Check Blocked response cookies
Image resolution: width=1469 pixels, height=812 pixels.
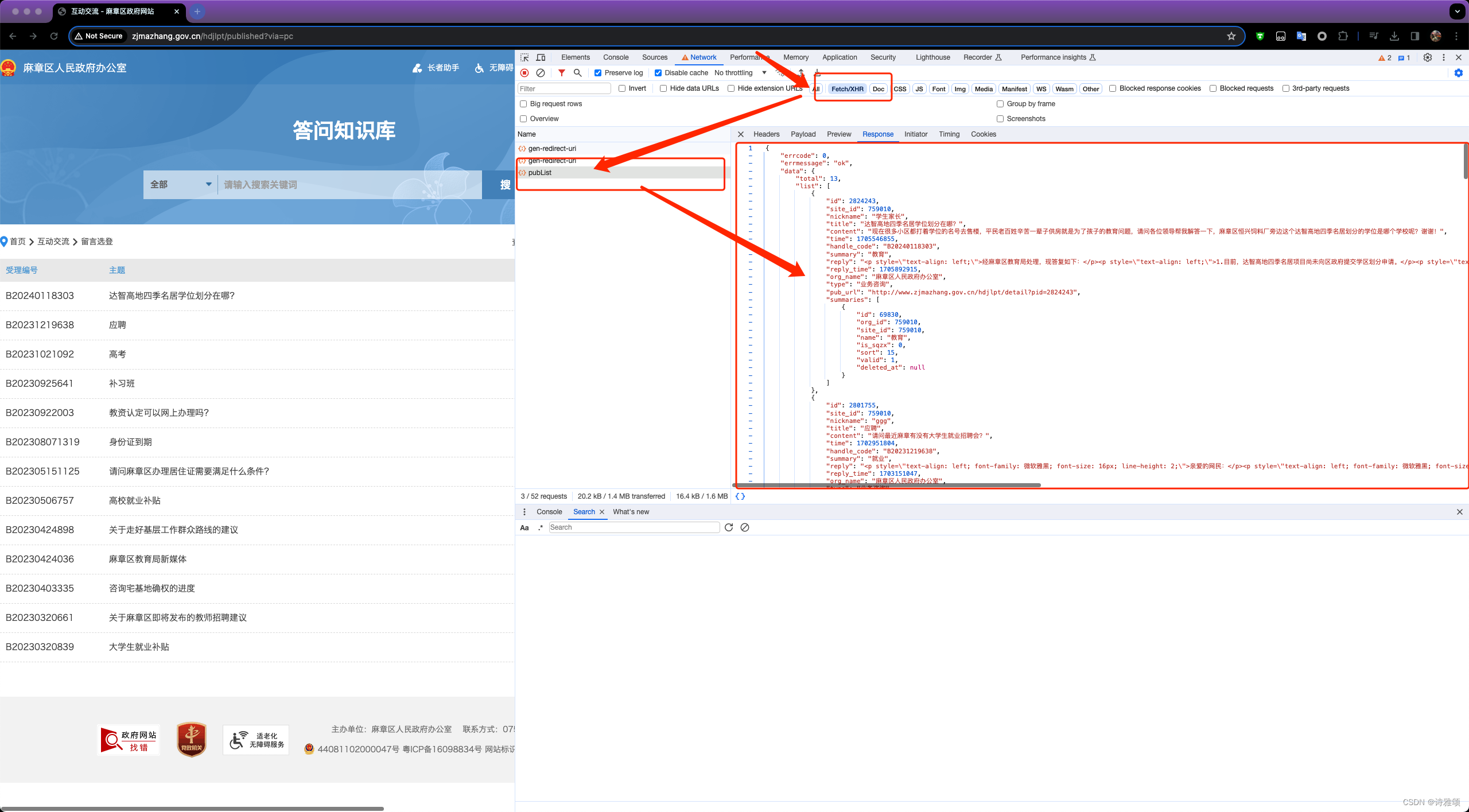coord(1113,88)
